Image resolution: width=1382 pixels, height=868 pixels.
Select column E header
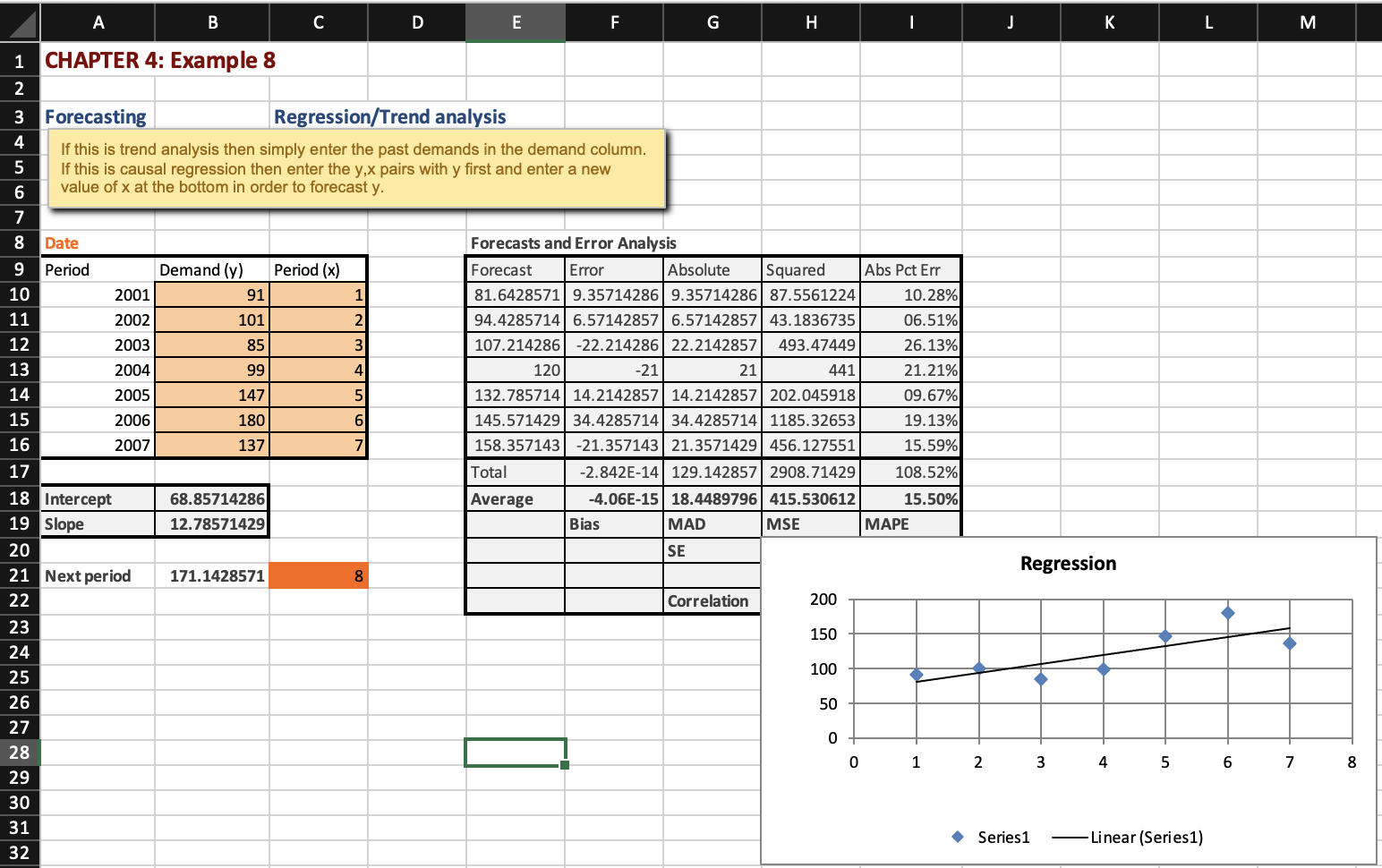[516, 22]
